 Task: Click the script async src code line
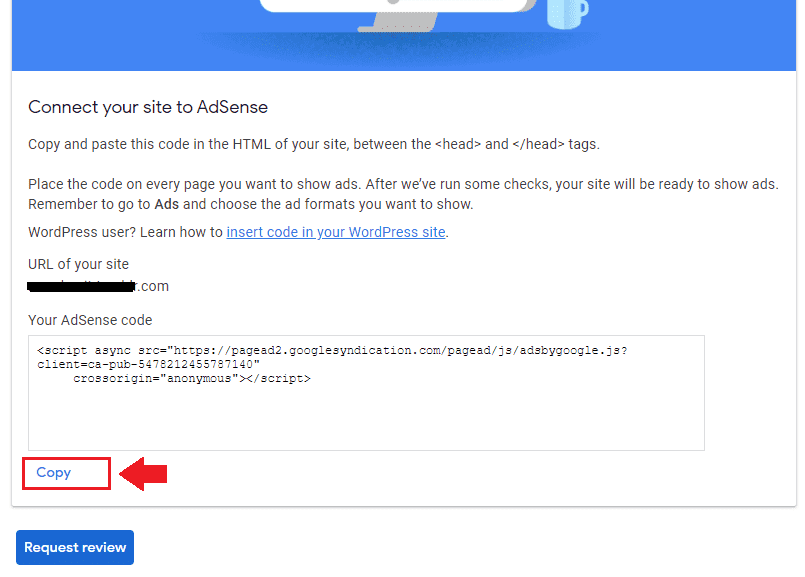pos(332,351)
